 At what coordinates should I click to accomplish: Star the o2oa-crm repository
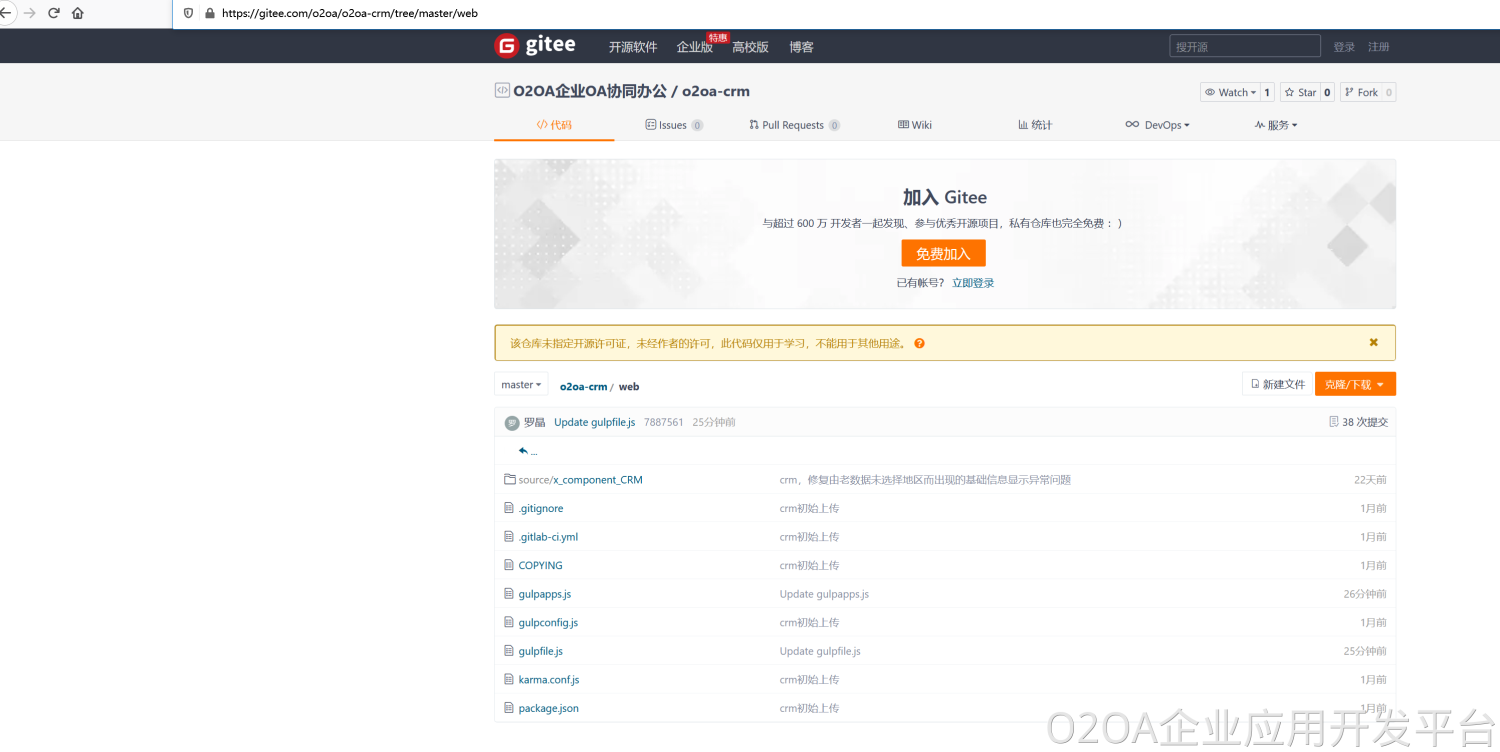[1300, 92]
